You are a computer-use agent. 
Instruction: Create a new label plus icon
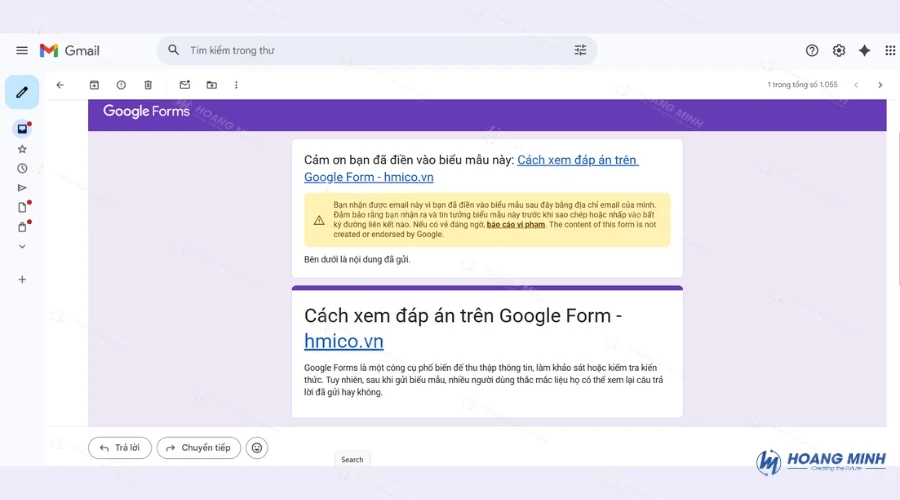tap(22, 280)
